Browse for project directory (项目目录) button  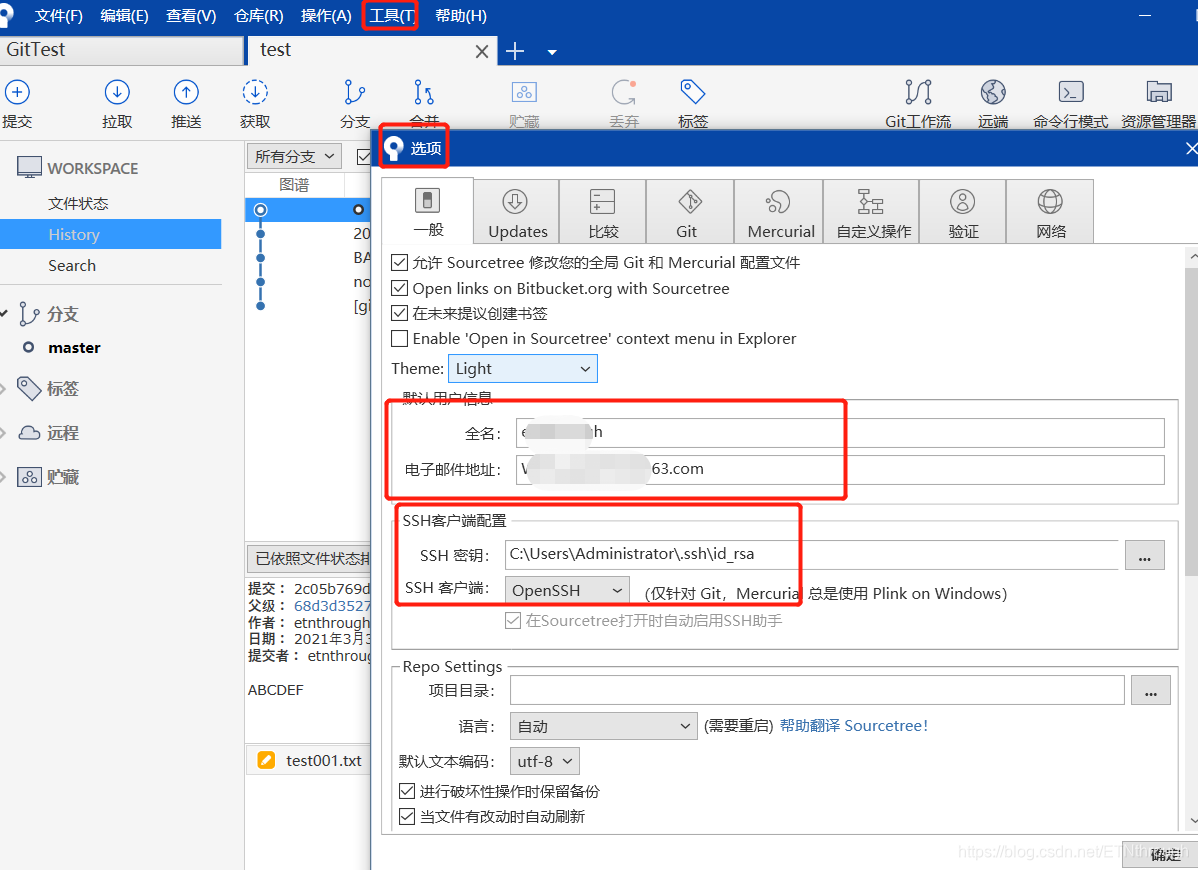(1151, 690)
